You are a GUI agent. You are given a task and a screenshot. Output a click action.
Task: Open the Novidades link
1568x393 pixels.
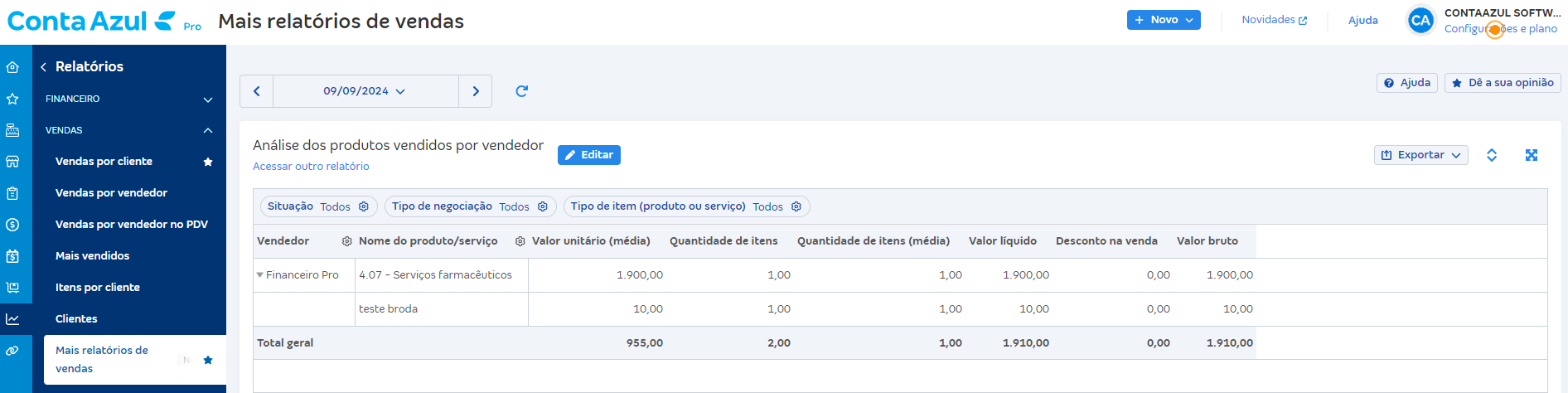tap(1274, 20)
